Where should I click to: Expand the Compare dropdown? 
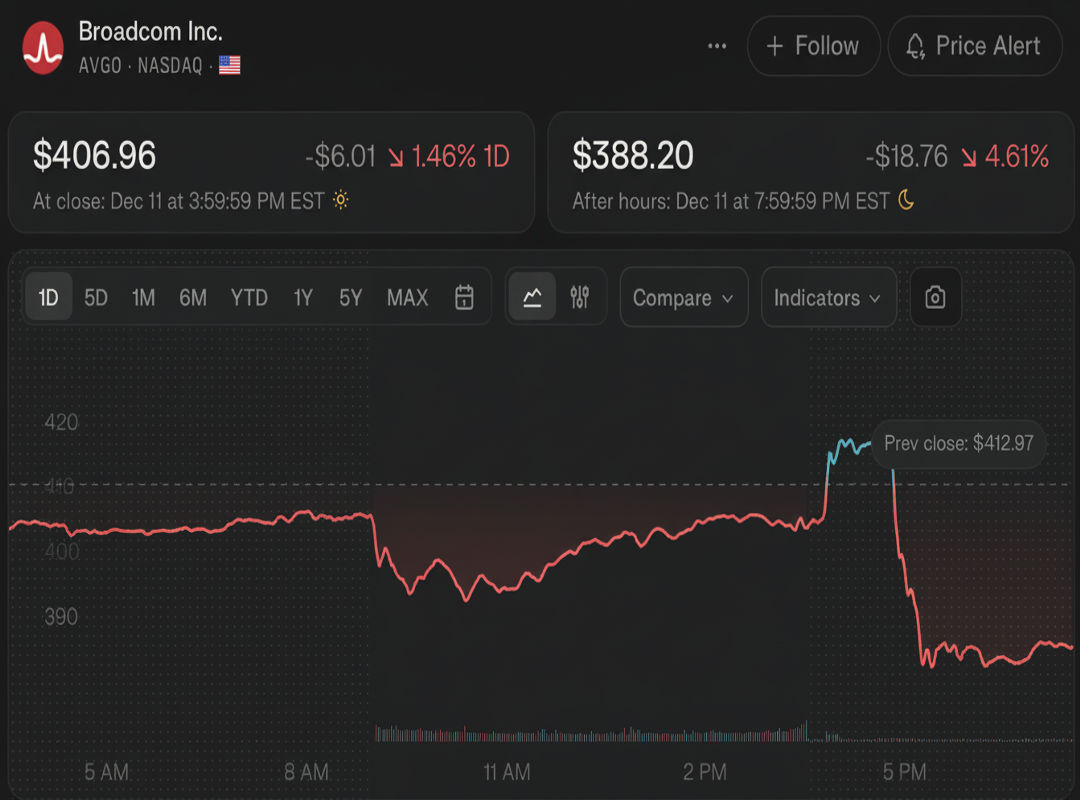(x=683, y=297)
